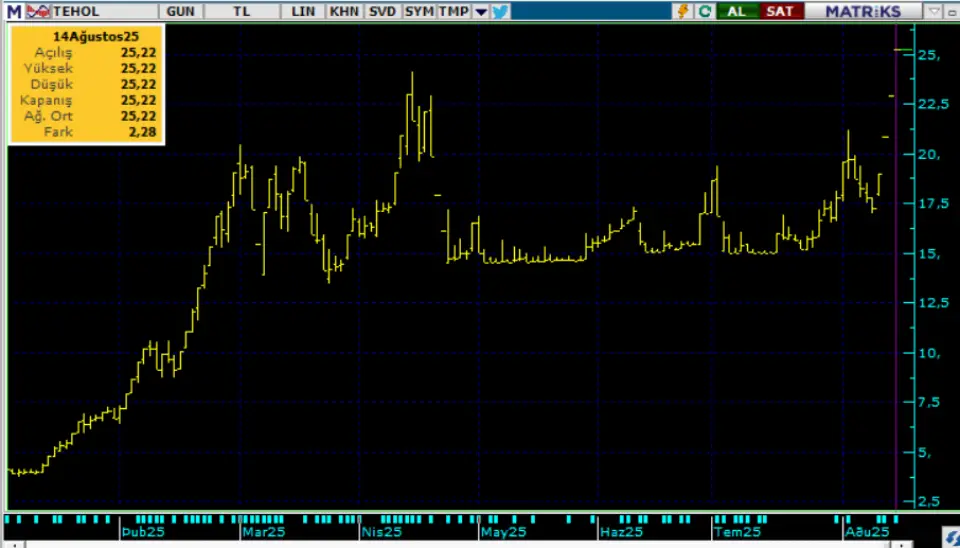Click the 20 price axis label

tap(929, 154)
